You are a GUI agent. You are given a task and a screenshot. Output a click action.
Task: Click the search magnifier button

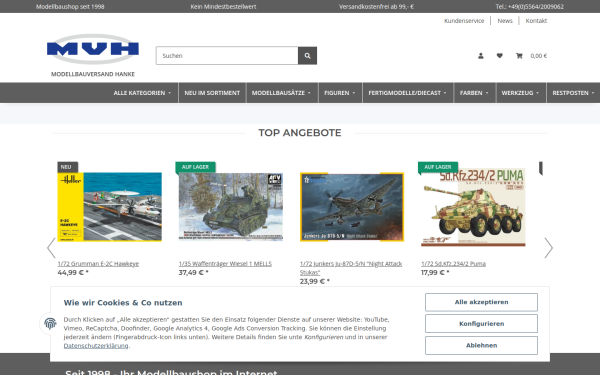coord(307,56)
